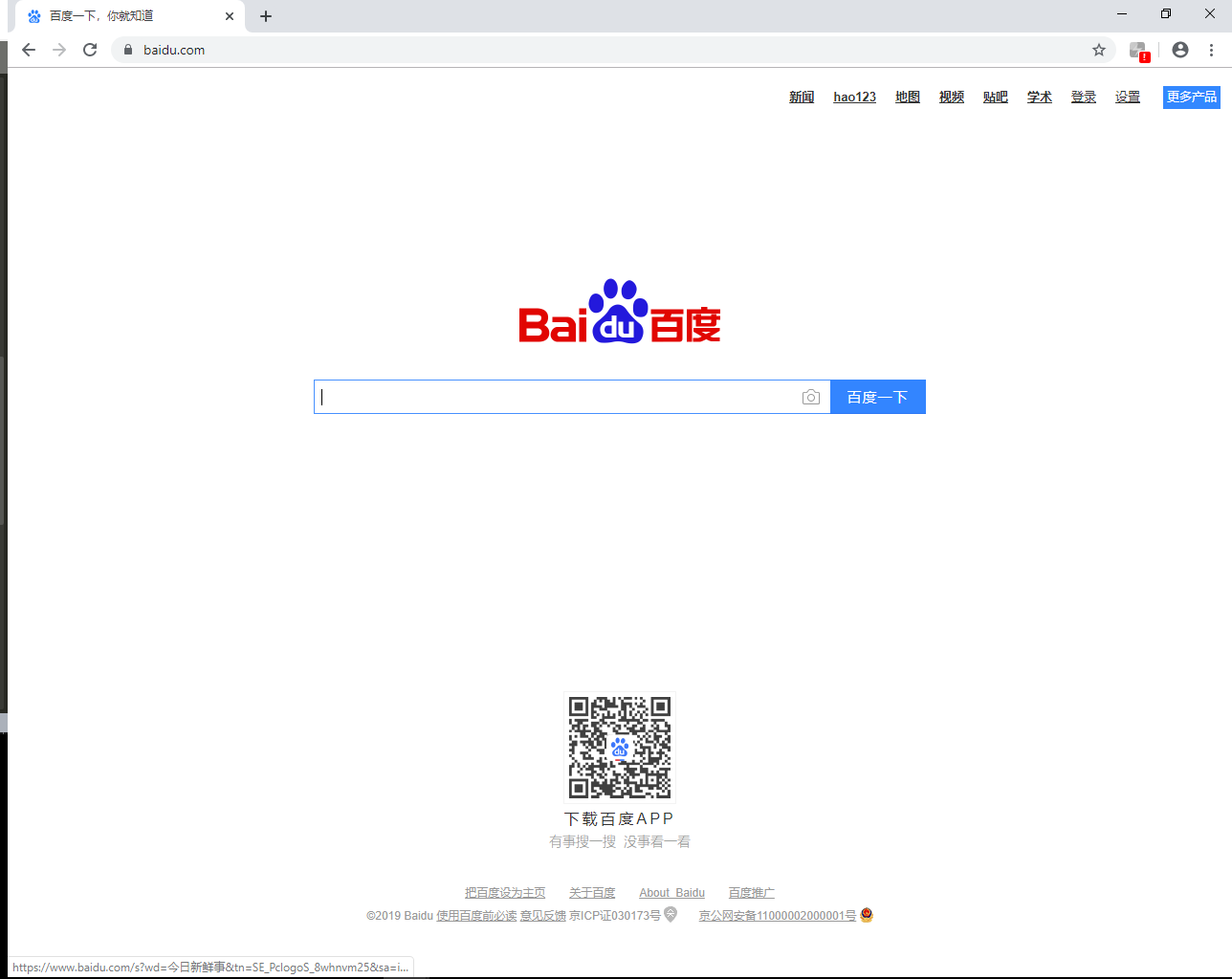Viewport: 1232px width, 979px height.
Task: Click the 百度一下 search button
Action: [877, 397]
